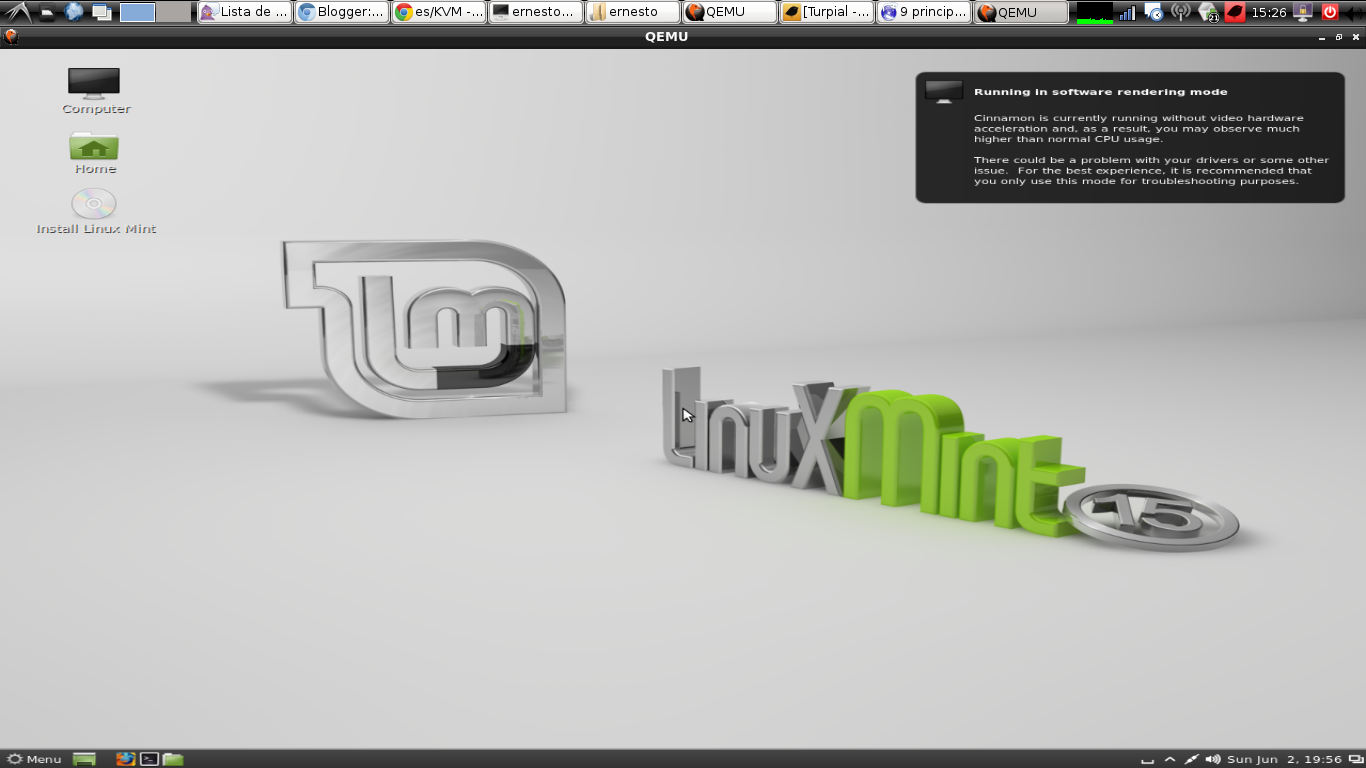Viewport: 1366px width, 768px height.
Task: Click the host clock showing 15:26
Action: click(1268, 12)
